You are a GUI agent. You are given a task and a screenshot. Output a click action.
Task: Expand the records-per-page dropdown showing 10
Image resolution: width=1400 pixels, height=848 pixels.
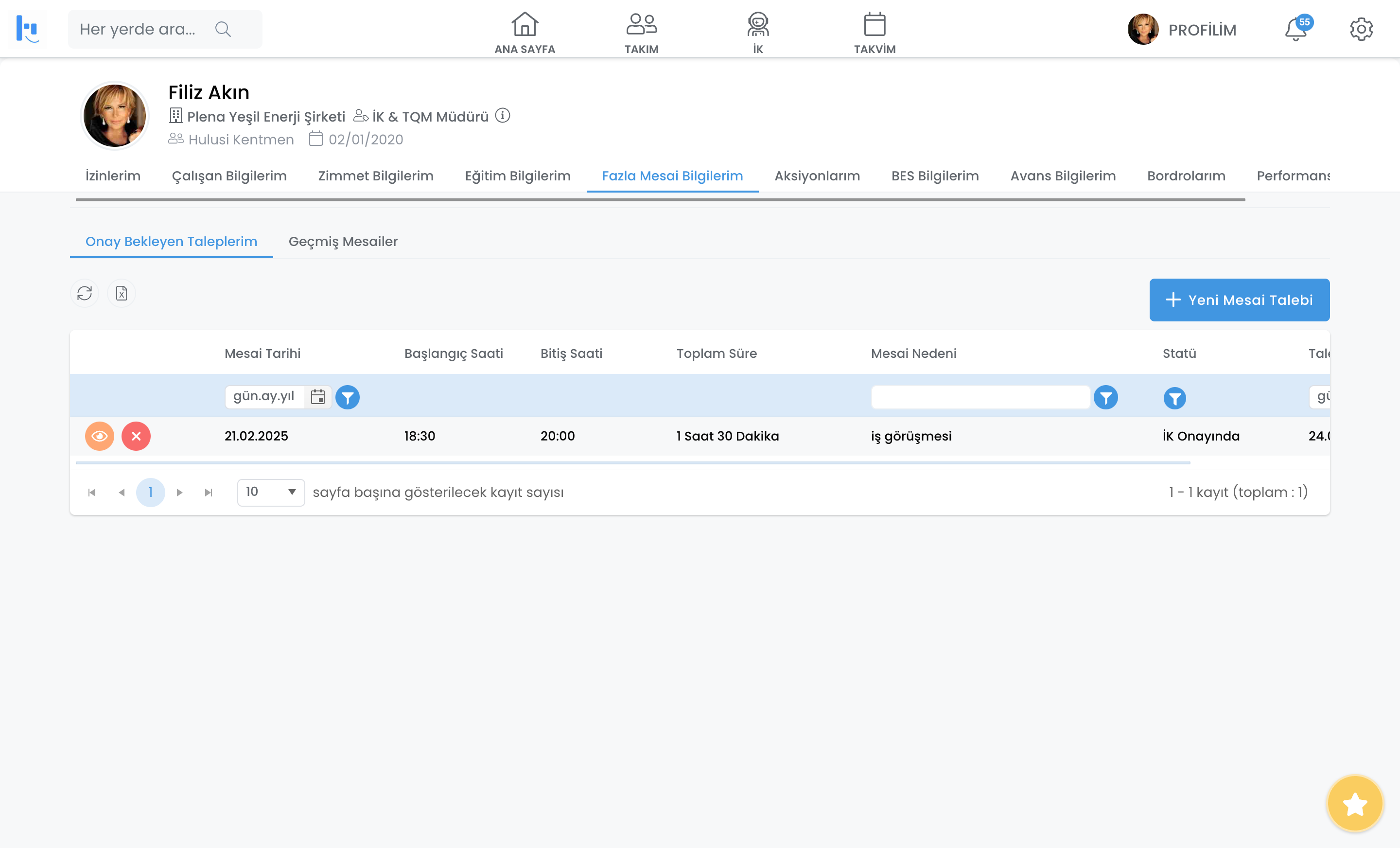click(x=270, y=492)
